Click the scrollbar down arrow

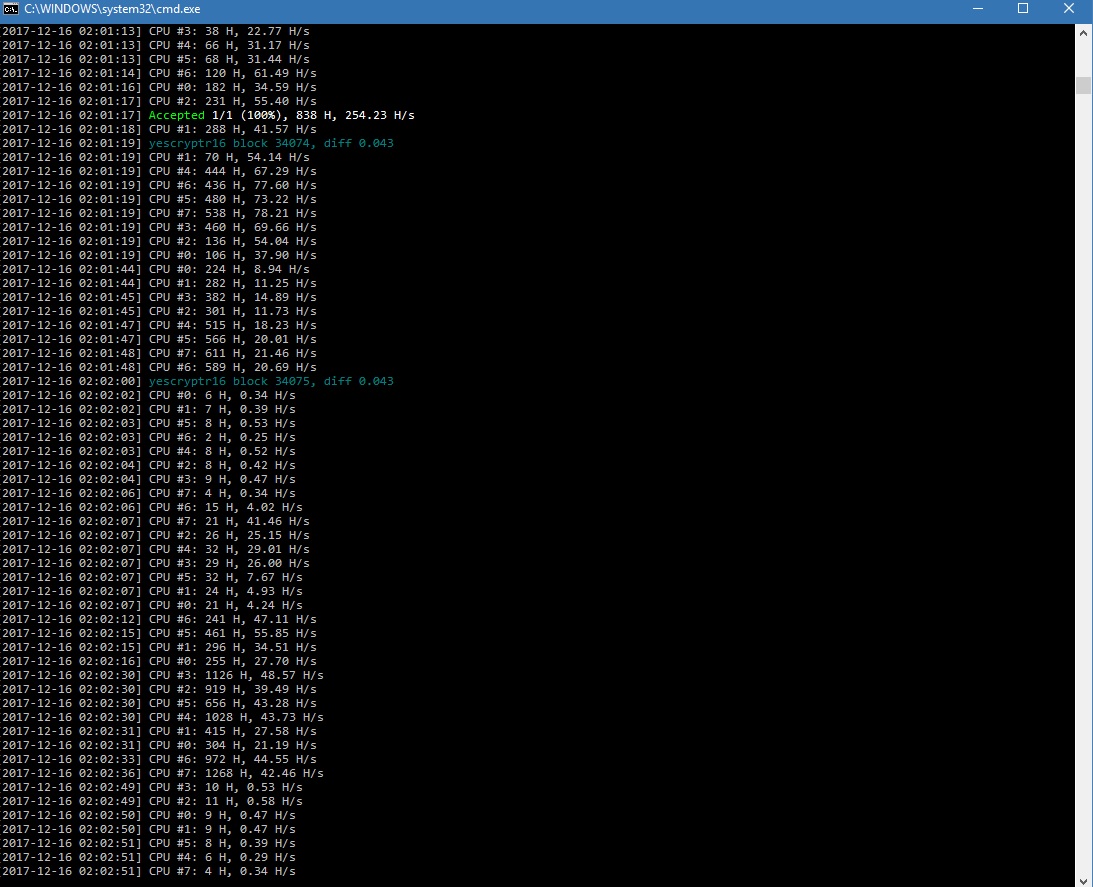click(x=1083, y=878)
